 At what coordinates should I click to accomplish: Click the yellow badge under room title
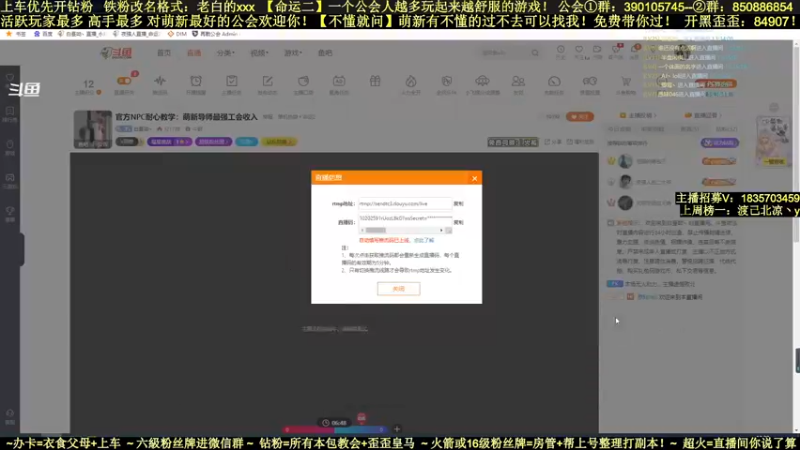pyautogui.click(x=279, y=142)
